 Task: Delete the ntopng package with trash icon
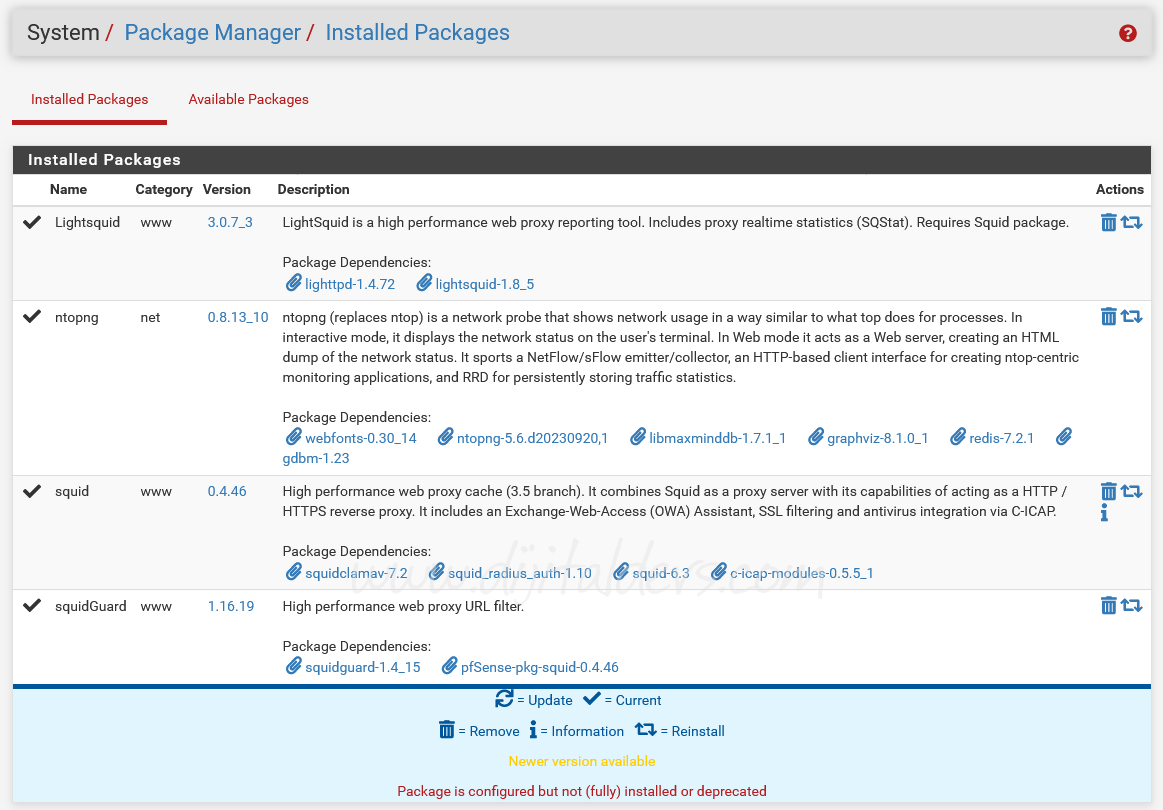(1108, 317)
